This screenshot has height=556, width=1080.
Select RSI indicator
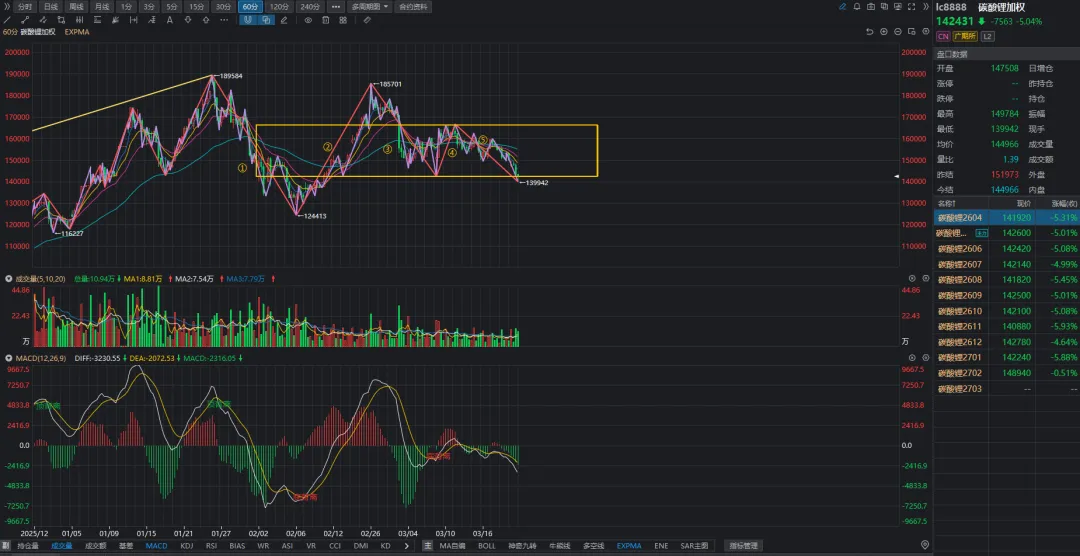coord(211,546)
